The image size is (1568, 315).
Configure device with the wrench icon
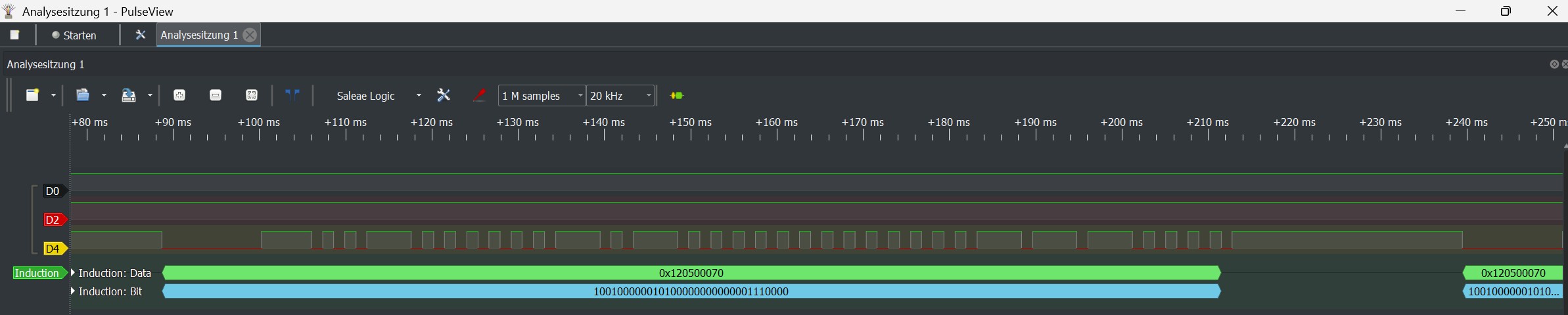[444, 95]
